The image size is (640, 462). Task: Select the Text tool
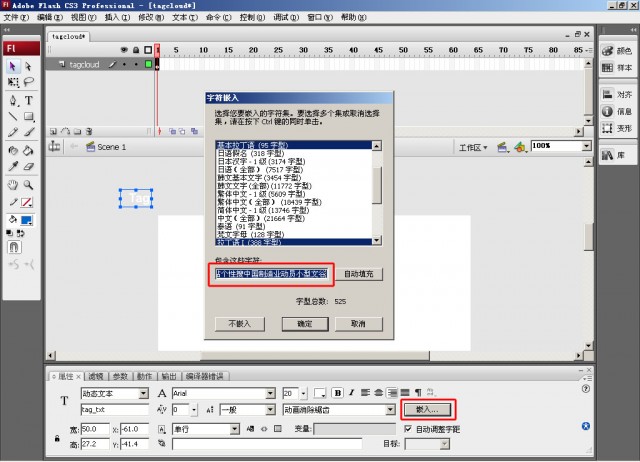click(28, 100)
